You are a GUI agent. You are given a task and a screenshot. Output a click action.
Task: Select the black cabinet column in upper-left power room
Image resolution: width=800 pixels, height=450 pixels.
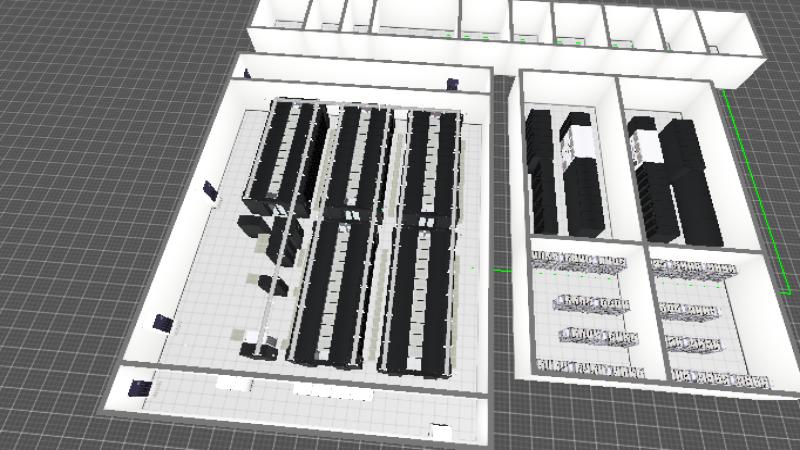(x=541, y=170)
